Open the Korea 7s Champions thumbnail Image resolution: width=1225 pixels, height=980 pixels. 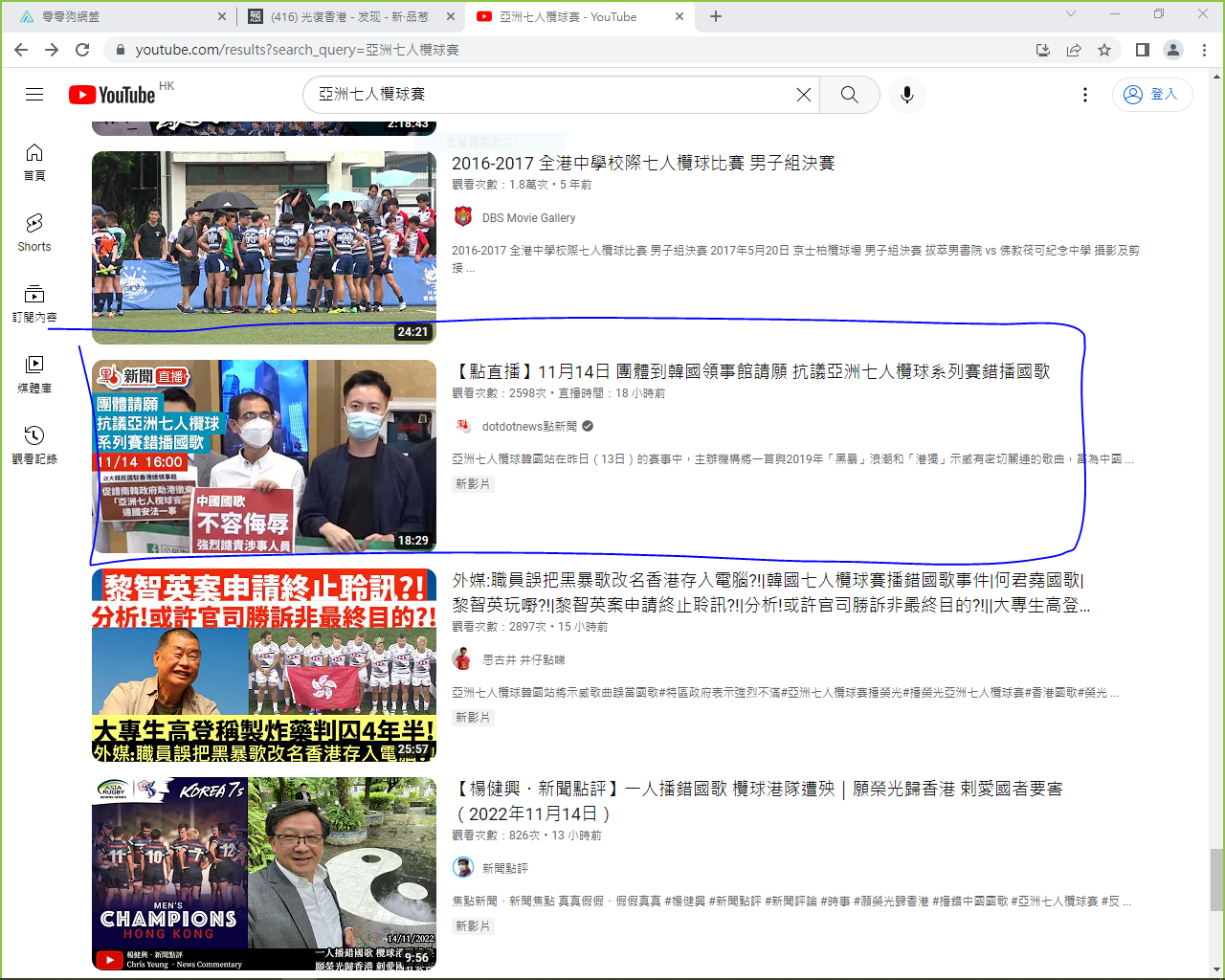point(264,874)
